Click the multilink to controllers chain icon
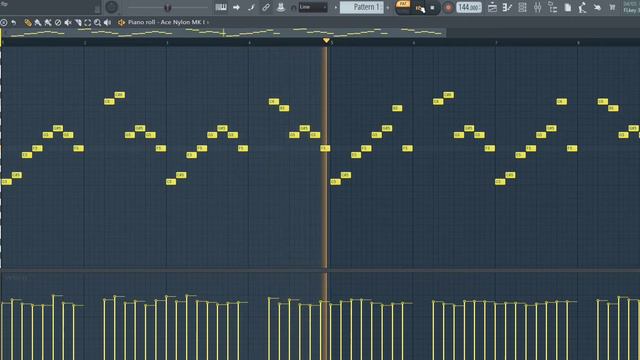The width and height of the screenshot is (640, 360). 266,7
